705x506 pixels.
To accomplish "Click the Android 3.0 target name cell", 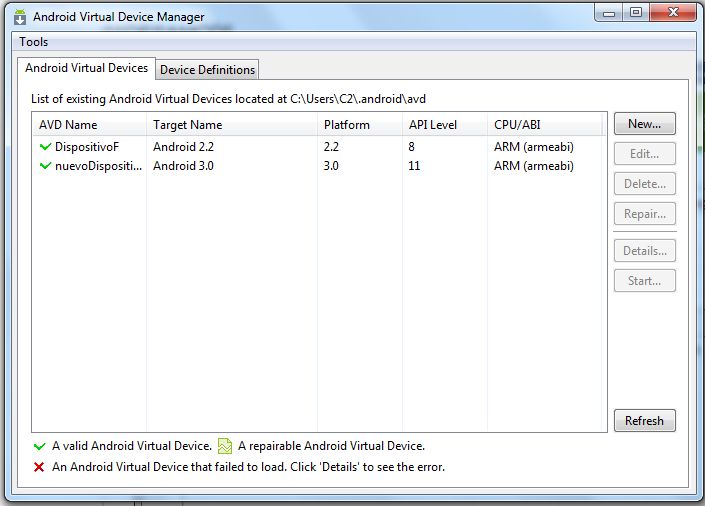I will 183,166.
